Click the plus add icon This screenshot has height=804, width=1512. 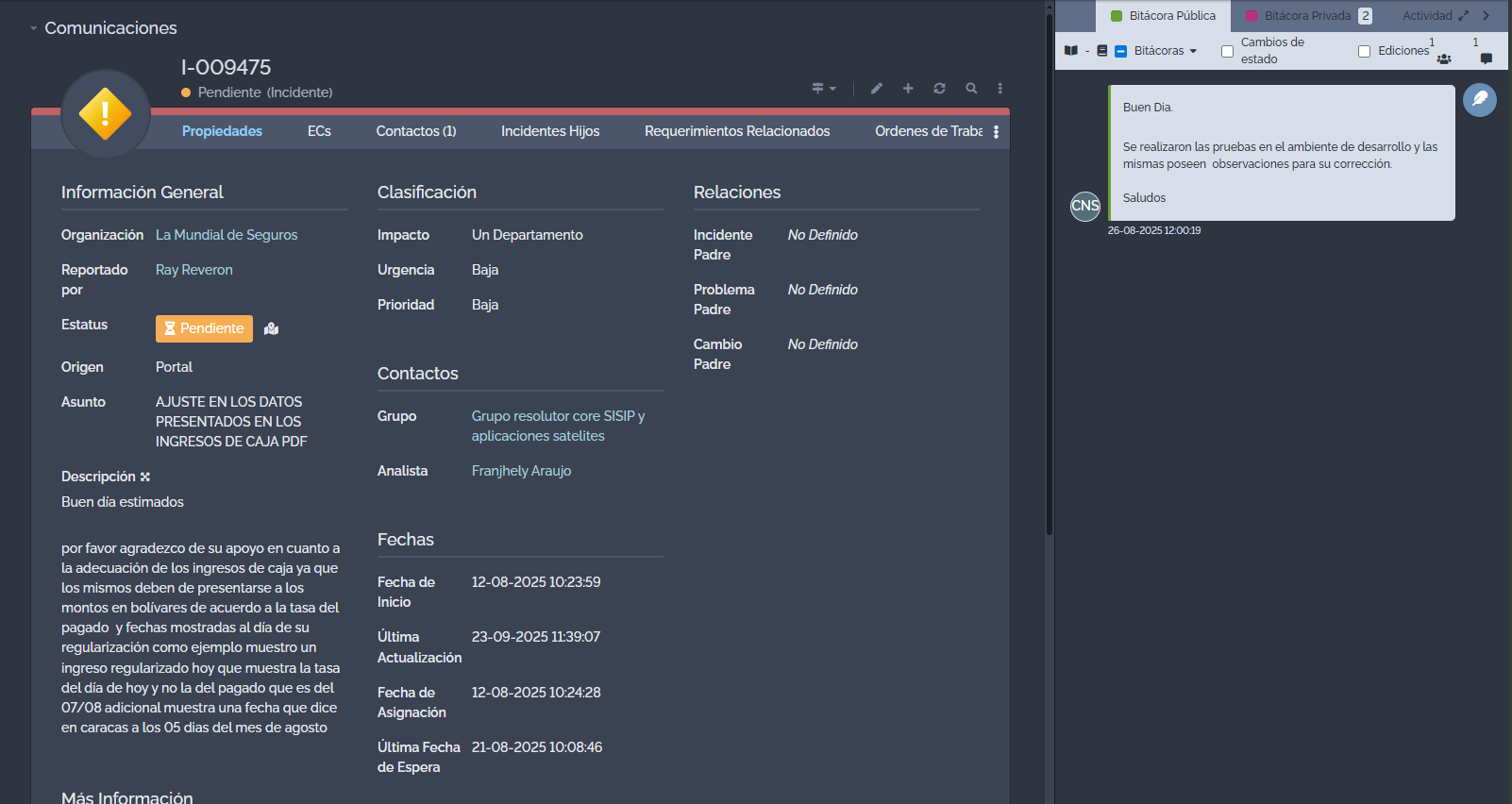(908, 89)
